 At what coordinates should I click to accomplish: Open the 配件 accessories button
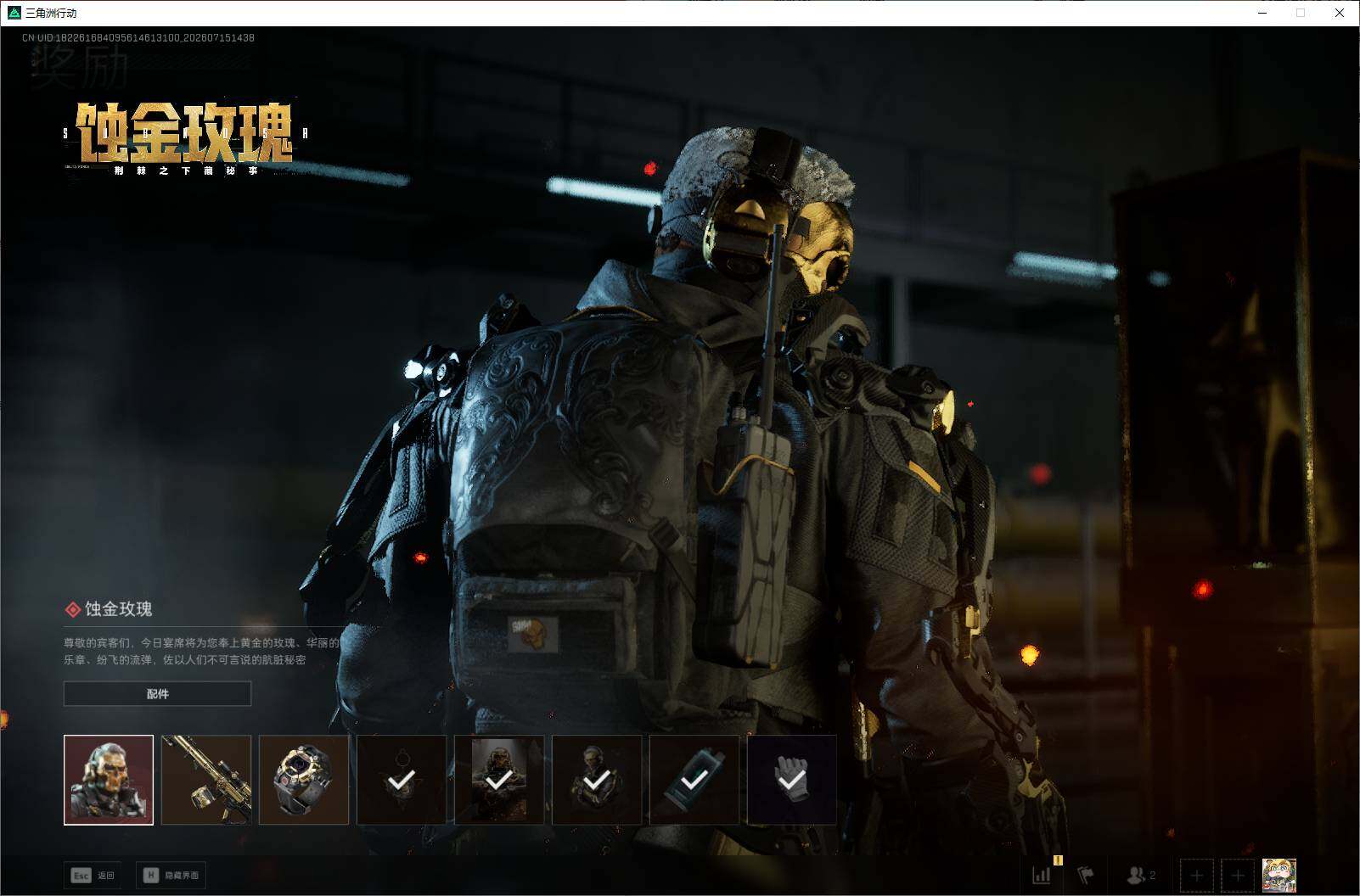pos(157,694)
